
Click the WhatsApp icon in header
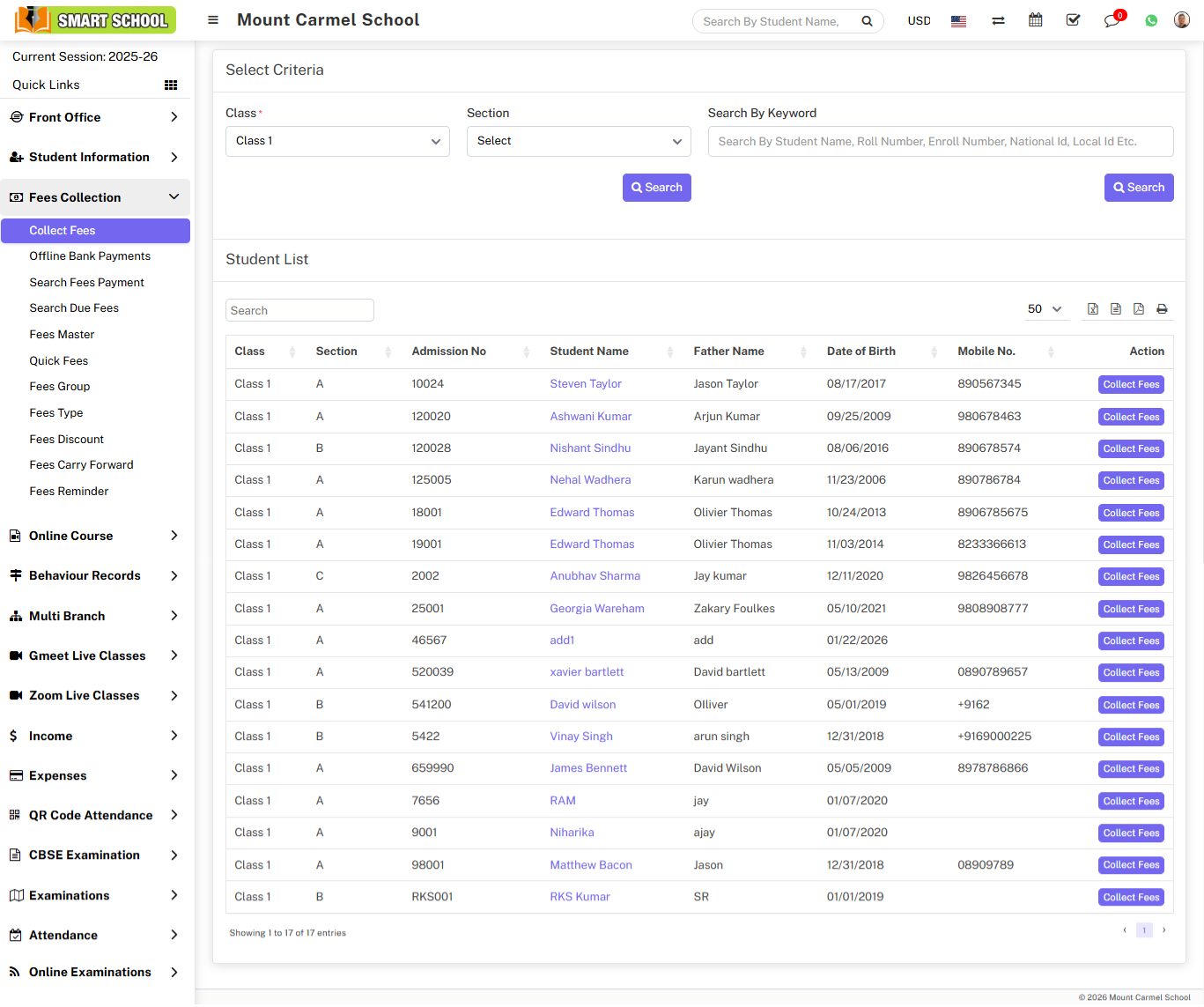coord(1151,20)
